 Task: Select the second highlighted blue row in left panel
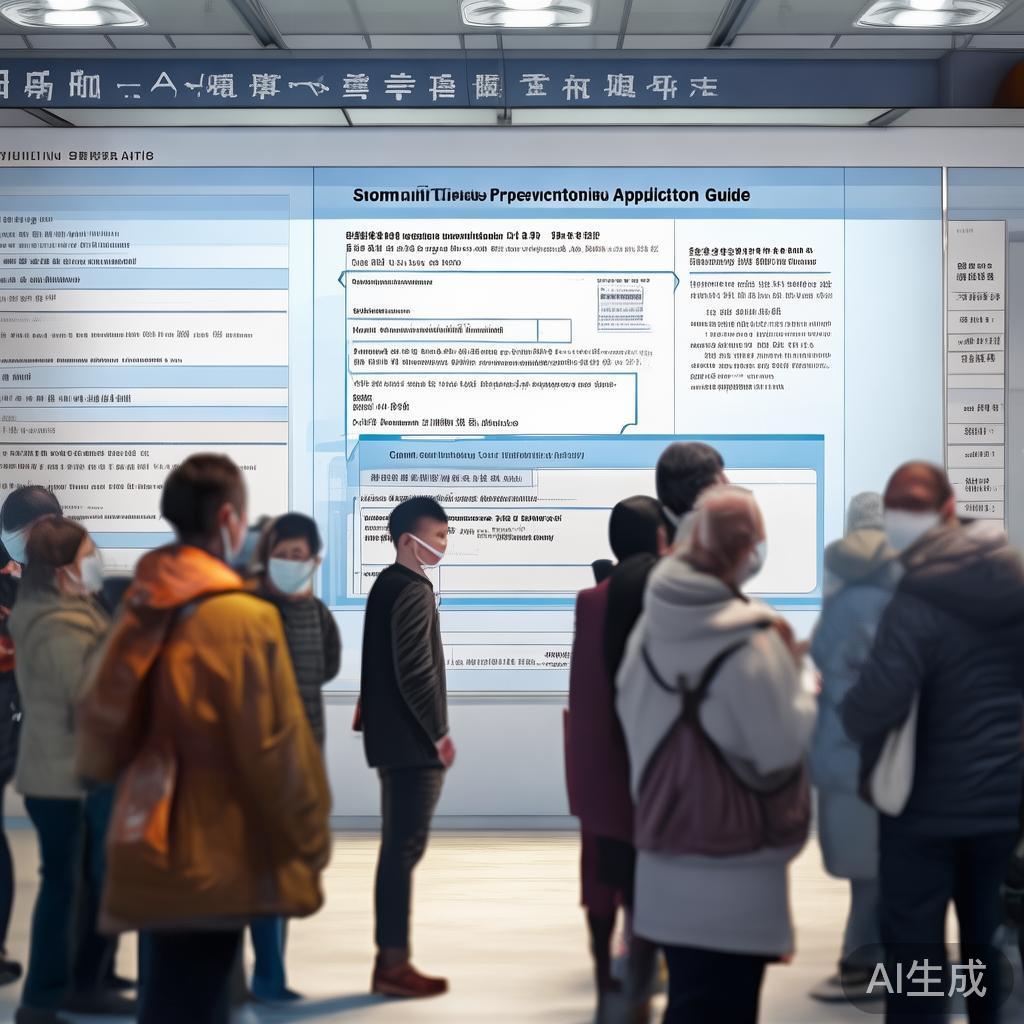144,377
